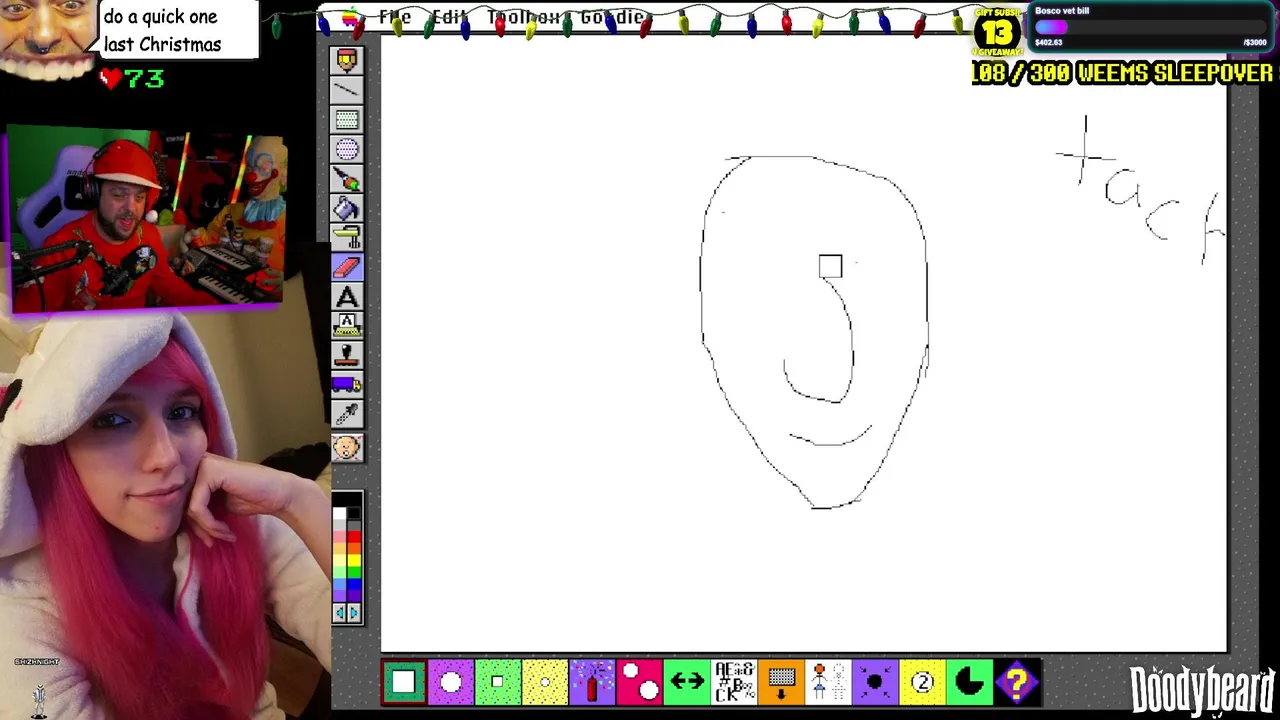Choose the big square eraser option
The height and width of the screenshot is (720, 1280).
click(x=403, y=683)
